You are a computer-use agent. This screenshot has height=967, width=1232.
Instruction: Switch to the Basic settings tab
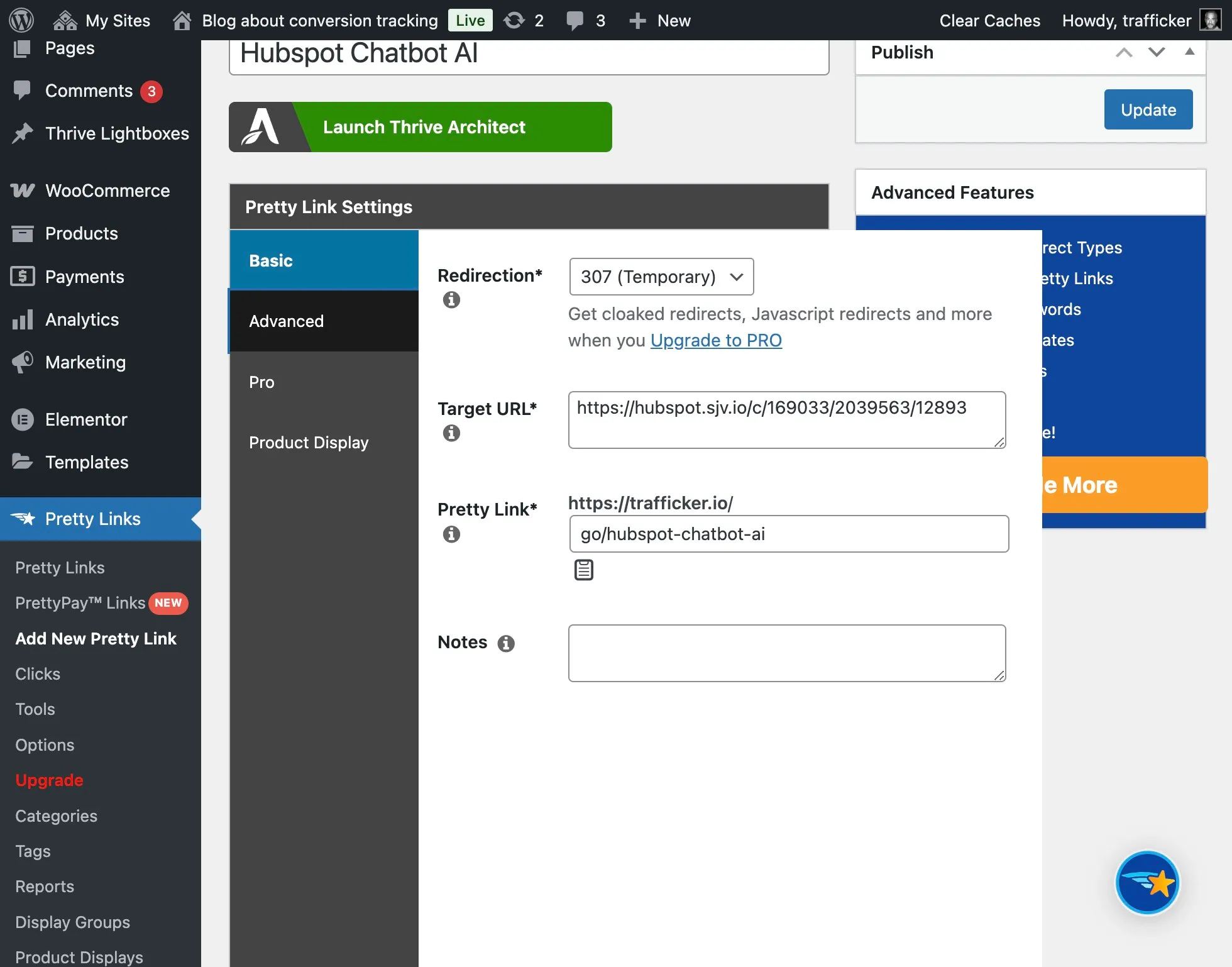point(324,260)
